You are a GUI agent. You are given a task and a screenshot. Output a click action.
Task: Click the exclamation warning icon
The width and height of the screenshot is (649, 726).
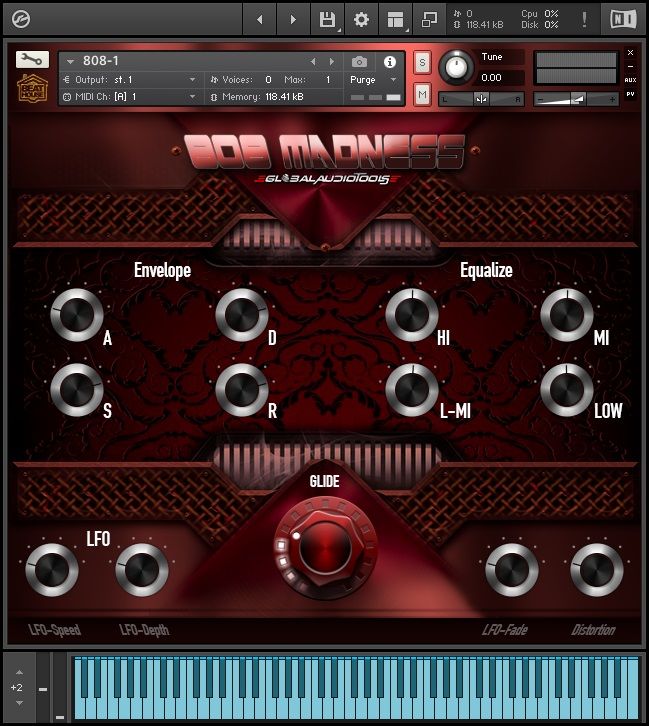[x=584, y=19]
